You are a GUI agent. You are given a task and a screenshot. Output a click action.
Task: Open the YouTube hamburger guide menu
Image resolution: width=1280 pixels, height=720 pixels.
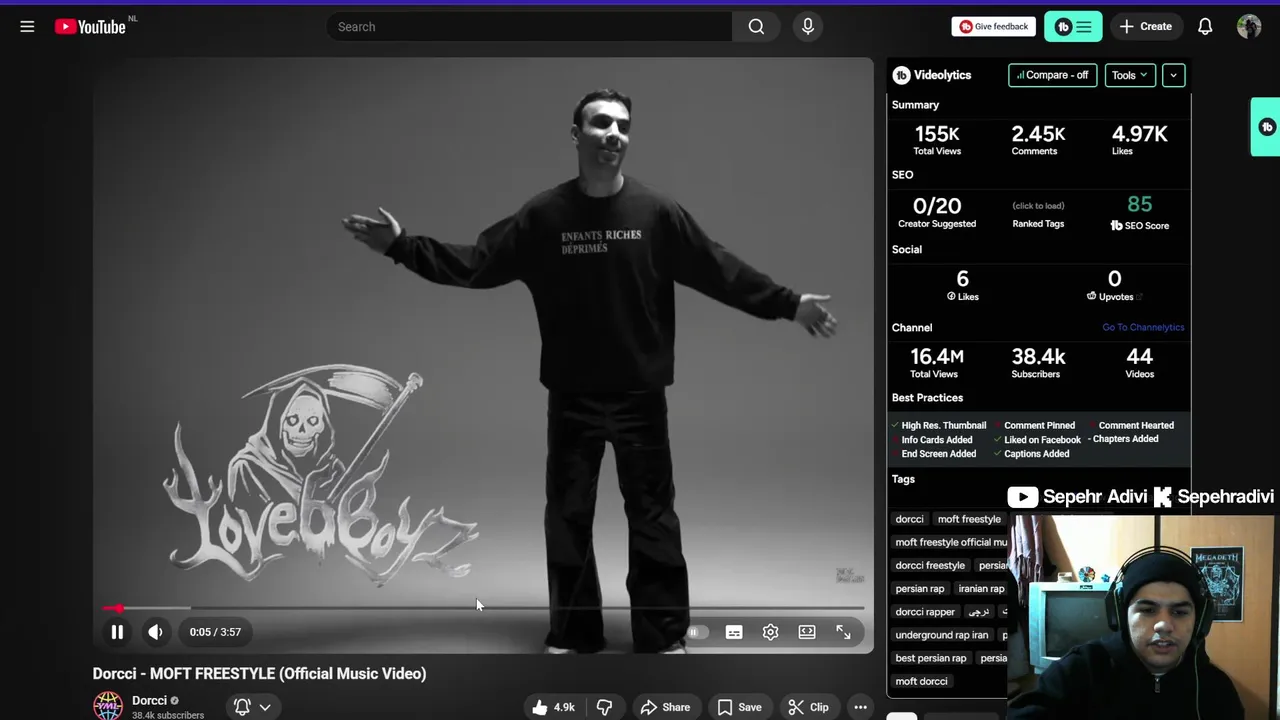pyautogui.click(x=27, y=27)
